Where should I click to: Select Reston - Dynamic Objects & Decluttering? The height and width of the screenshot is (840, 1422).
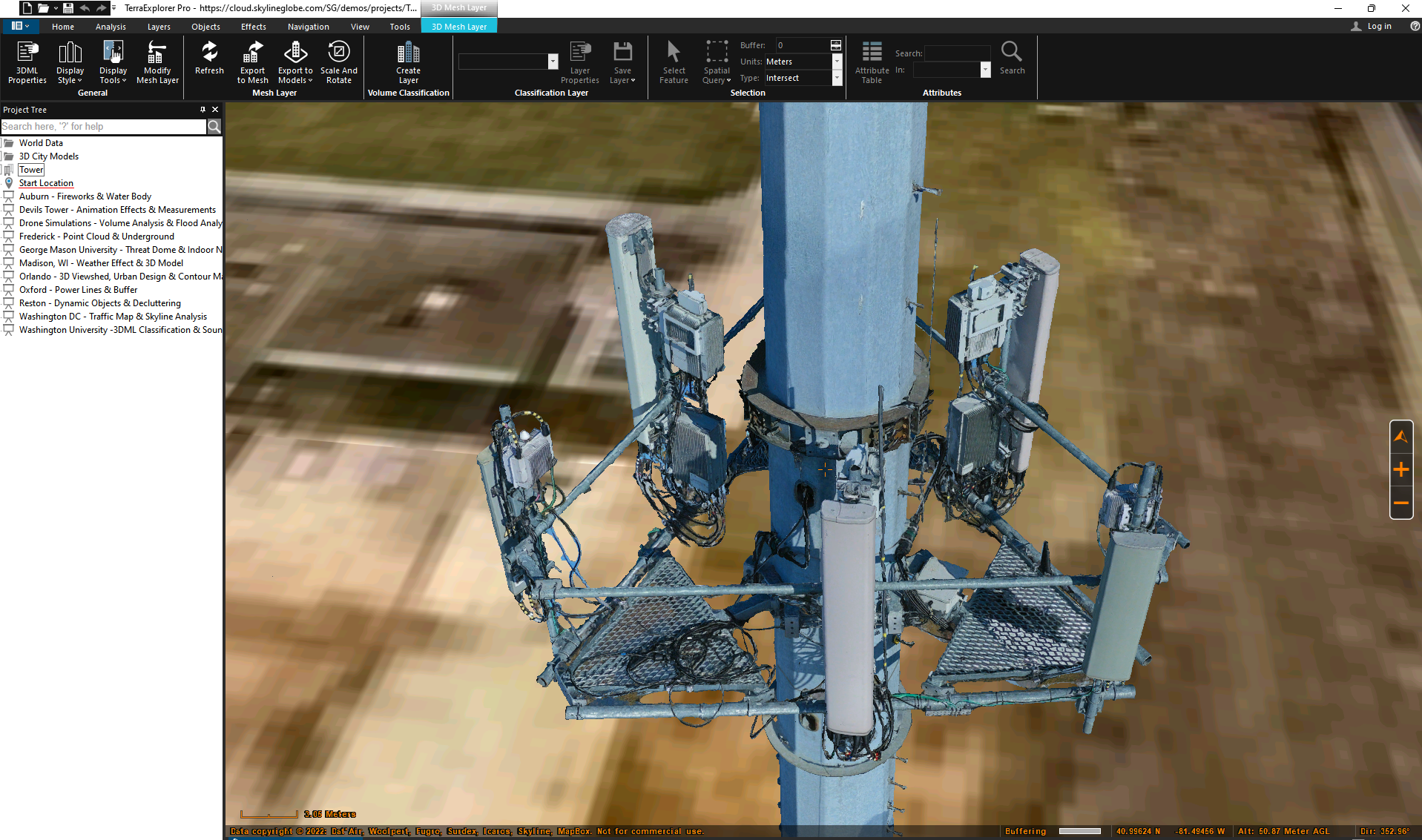coord(99,303)
